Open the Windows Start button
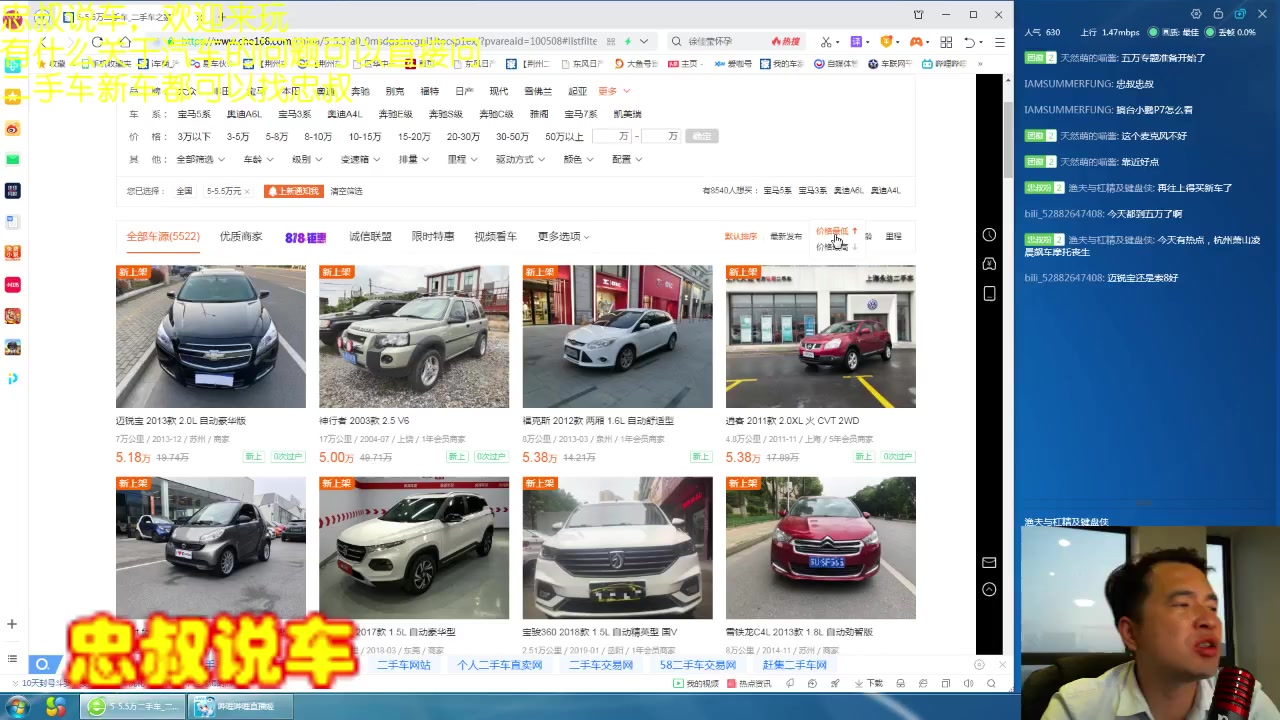 (x=18, y=707)
